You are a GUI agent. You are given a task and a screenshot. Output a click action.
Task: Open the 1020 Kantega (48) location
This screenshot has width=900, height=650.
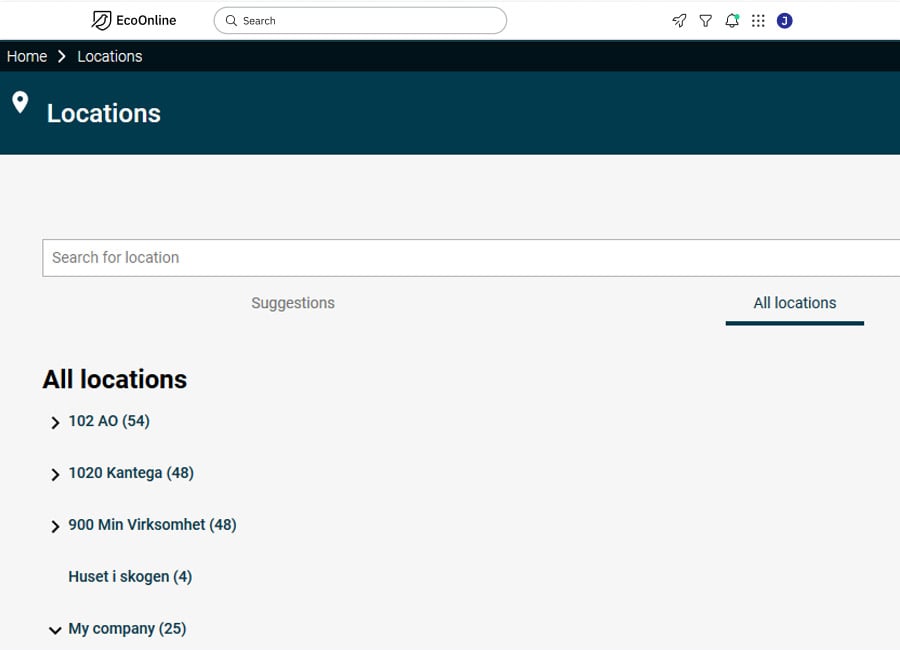[131, 473]
